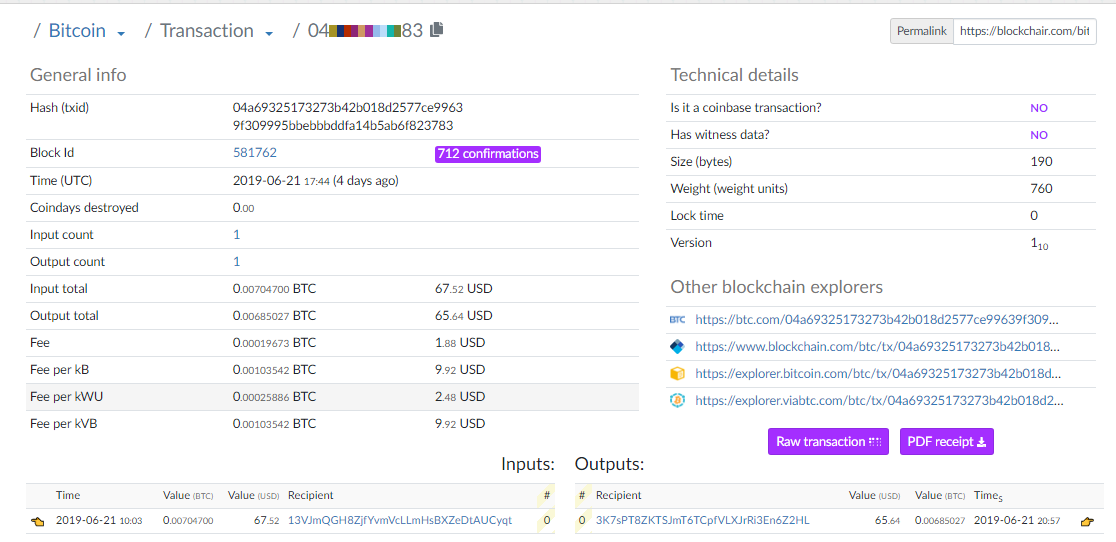Screen dimensions: 1116x542
Task: Click the Technical details heading
Action: (x=735, y=75)
